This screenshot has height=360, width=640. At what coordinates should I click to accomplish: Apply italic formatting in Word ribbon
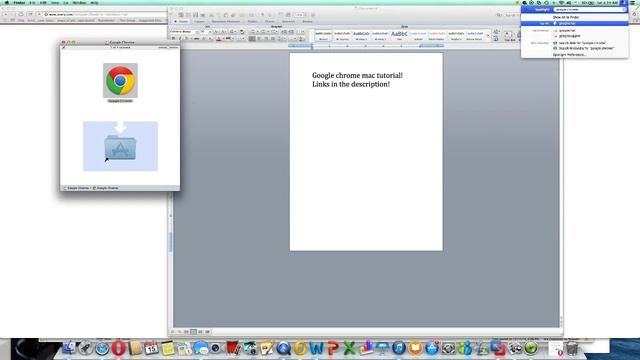pos(180,39)
